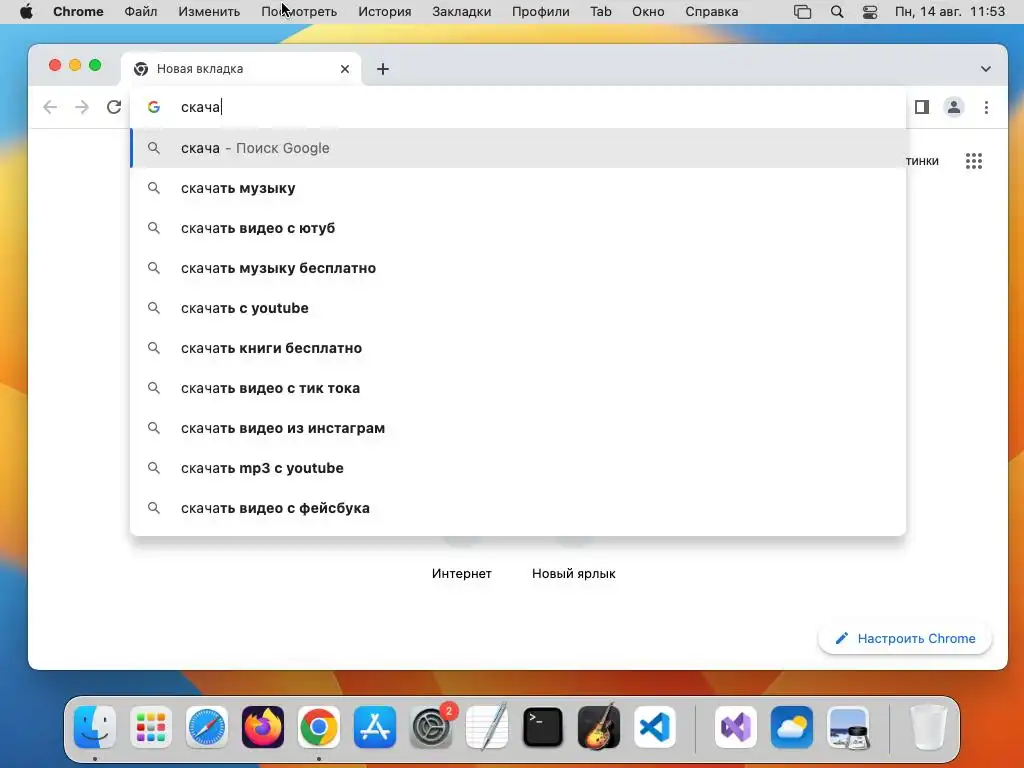Open Spotlight search in menu bar
This screenshot has width=1024, height=768.
click(837, 12)
